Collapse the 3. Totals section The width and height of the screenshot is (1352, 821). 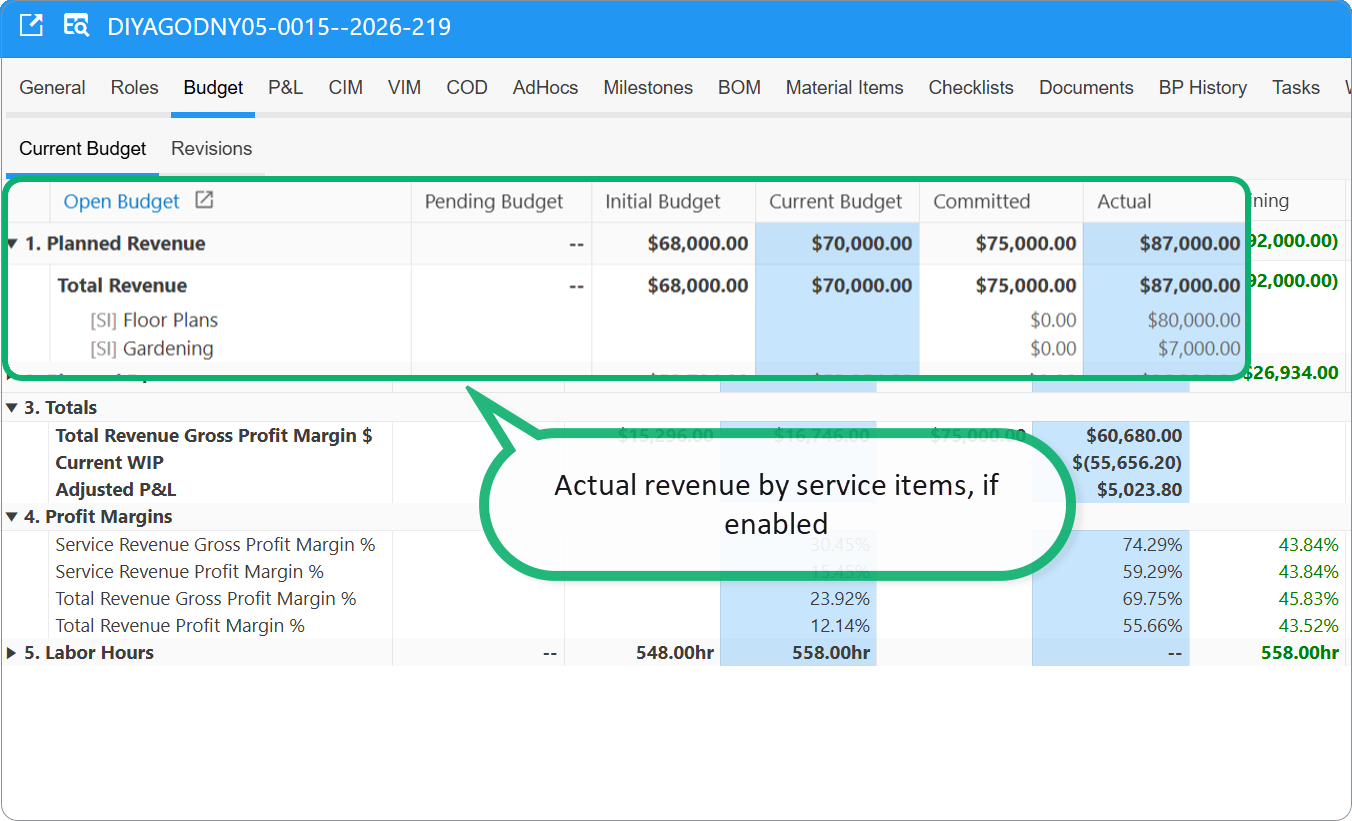pos(12,408)
